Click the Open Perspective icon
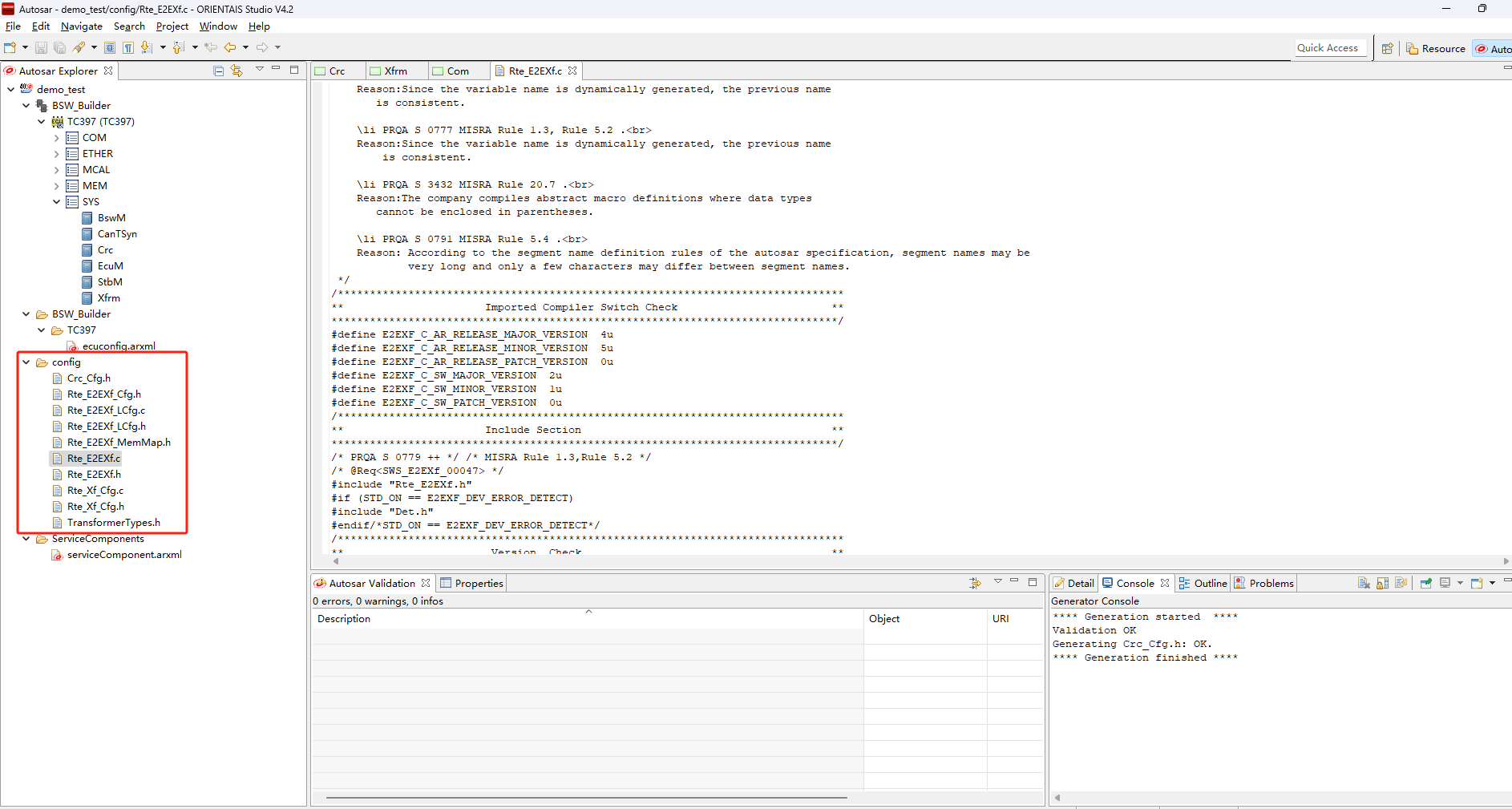The width and height of the screenshot is (1512, 809). [x=1387, y=49]
